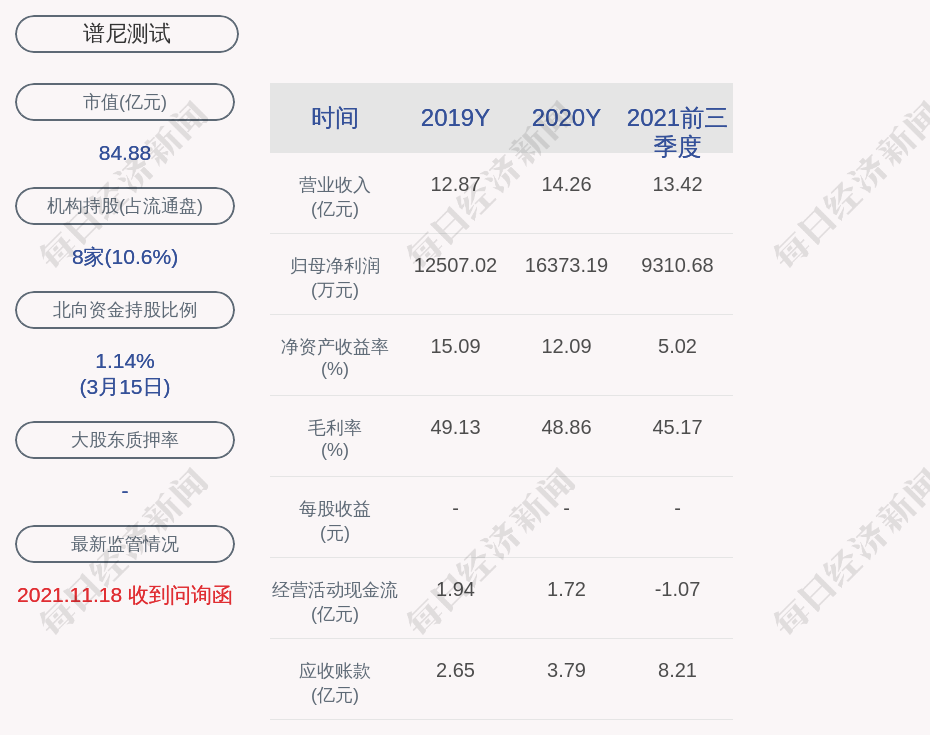Select the 1.14% northbound holding value
Image resolution: width=930 pixels, height=735 pixels.
(x=125, y=361)
